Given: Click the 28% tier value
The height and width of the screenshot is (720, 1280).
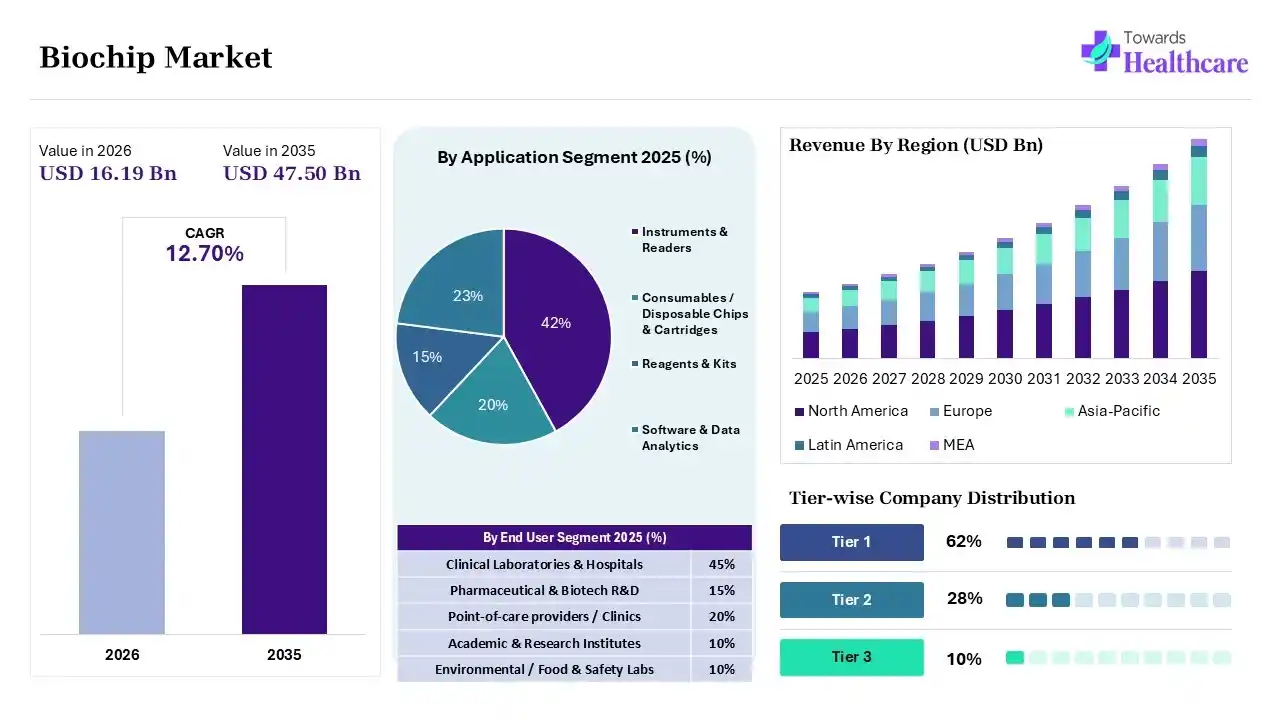Looking at the screenshot, I should coord(964,599).
